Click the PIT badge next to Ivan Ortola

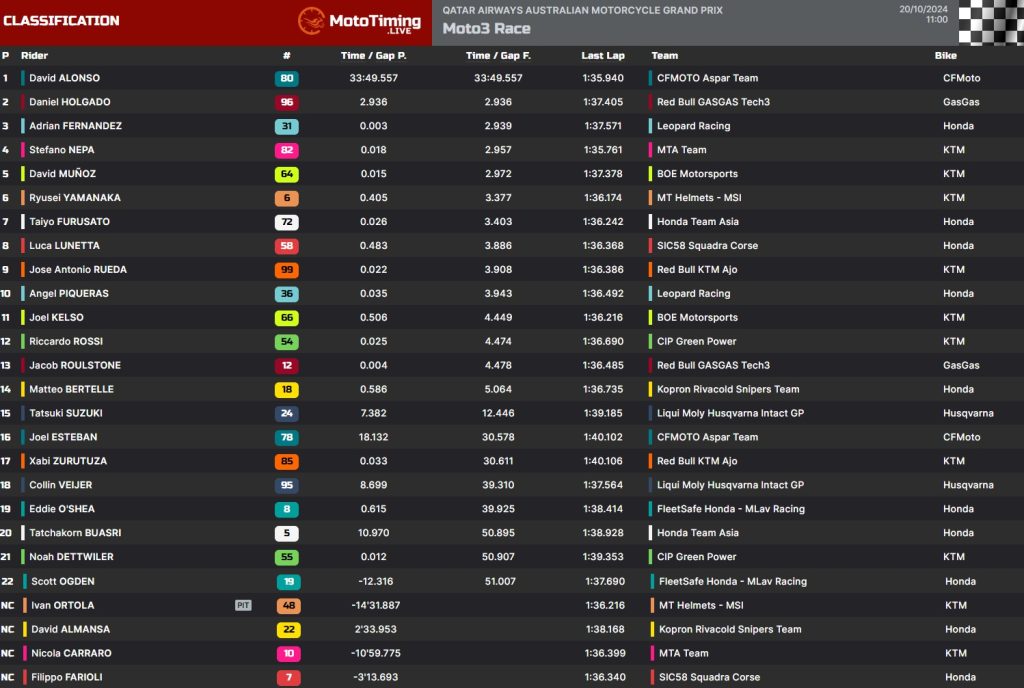coord(243,605)
